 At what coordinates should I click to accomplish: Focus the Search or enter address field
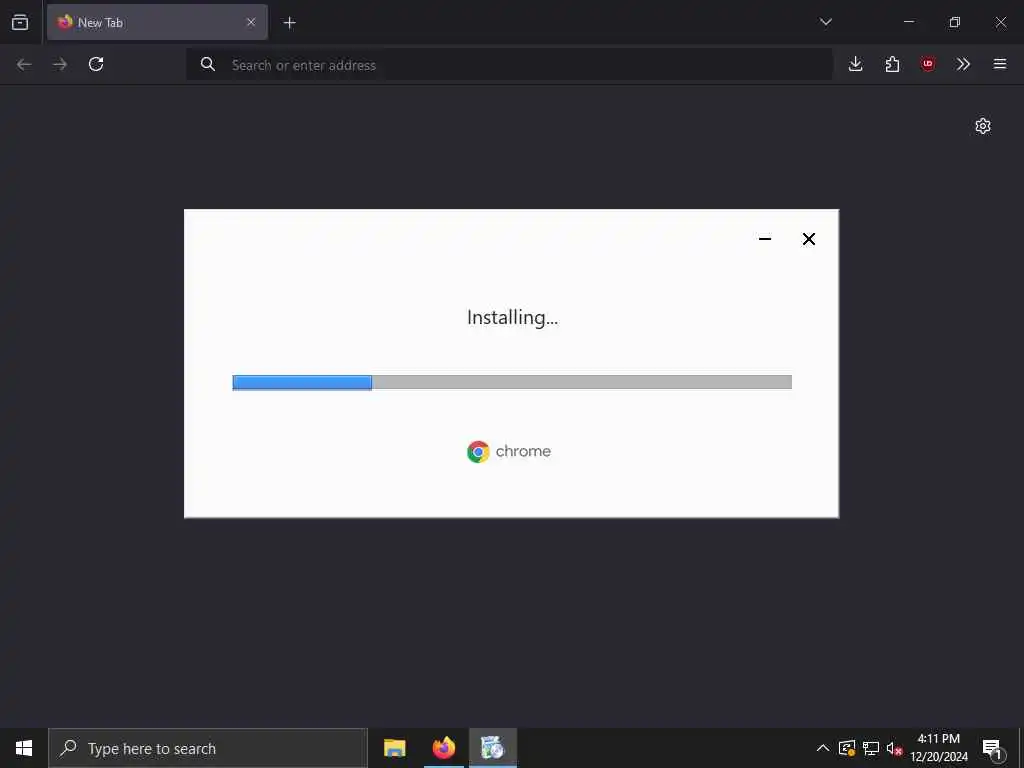[x=509, y=65]
